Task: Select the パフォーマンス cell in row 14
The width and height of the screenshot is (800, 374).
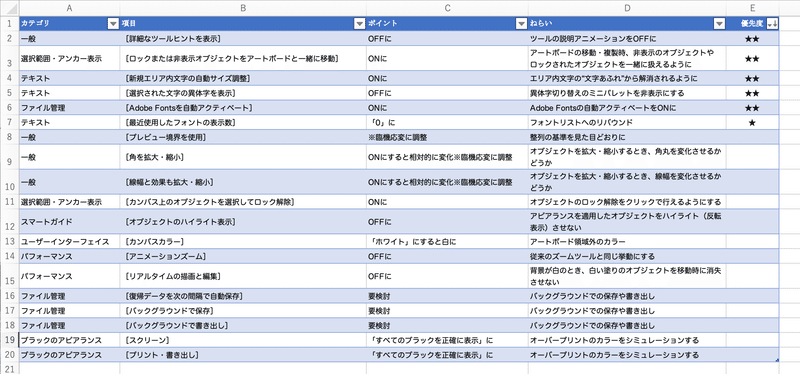Action: (x=69, y=256)
